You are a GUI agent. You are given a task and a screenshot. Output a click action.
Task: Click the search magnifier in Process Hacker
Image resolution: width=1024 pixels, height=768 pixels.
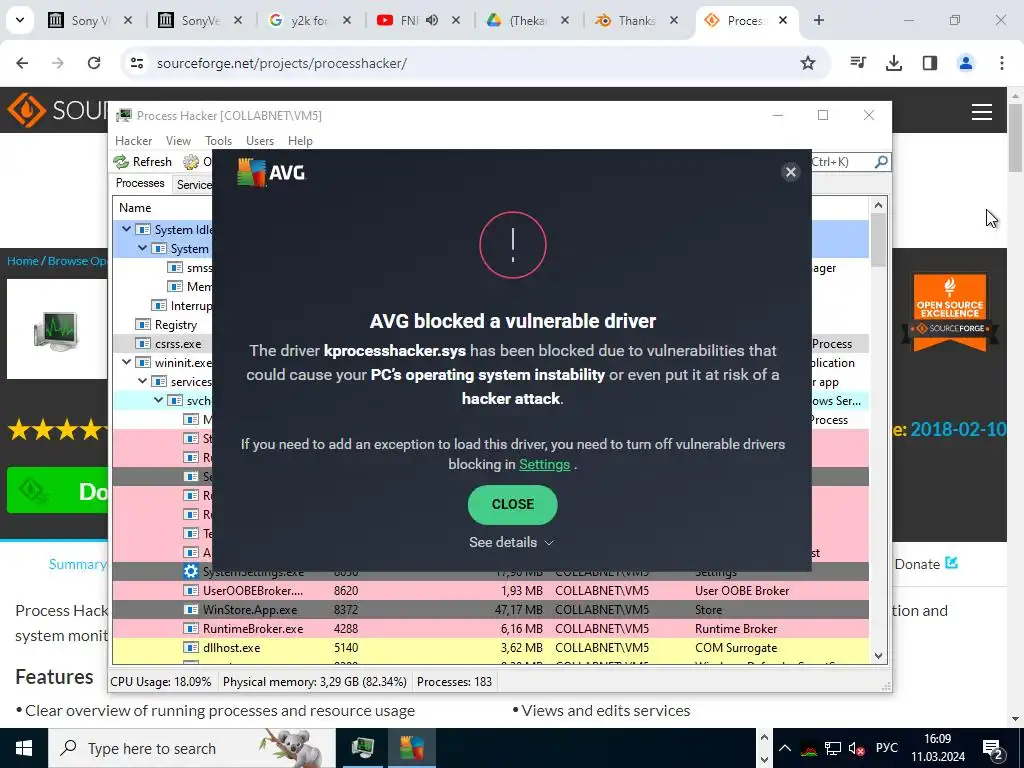881,161
